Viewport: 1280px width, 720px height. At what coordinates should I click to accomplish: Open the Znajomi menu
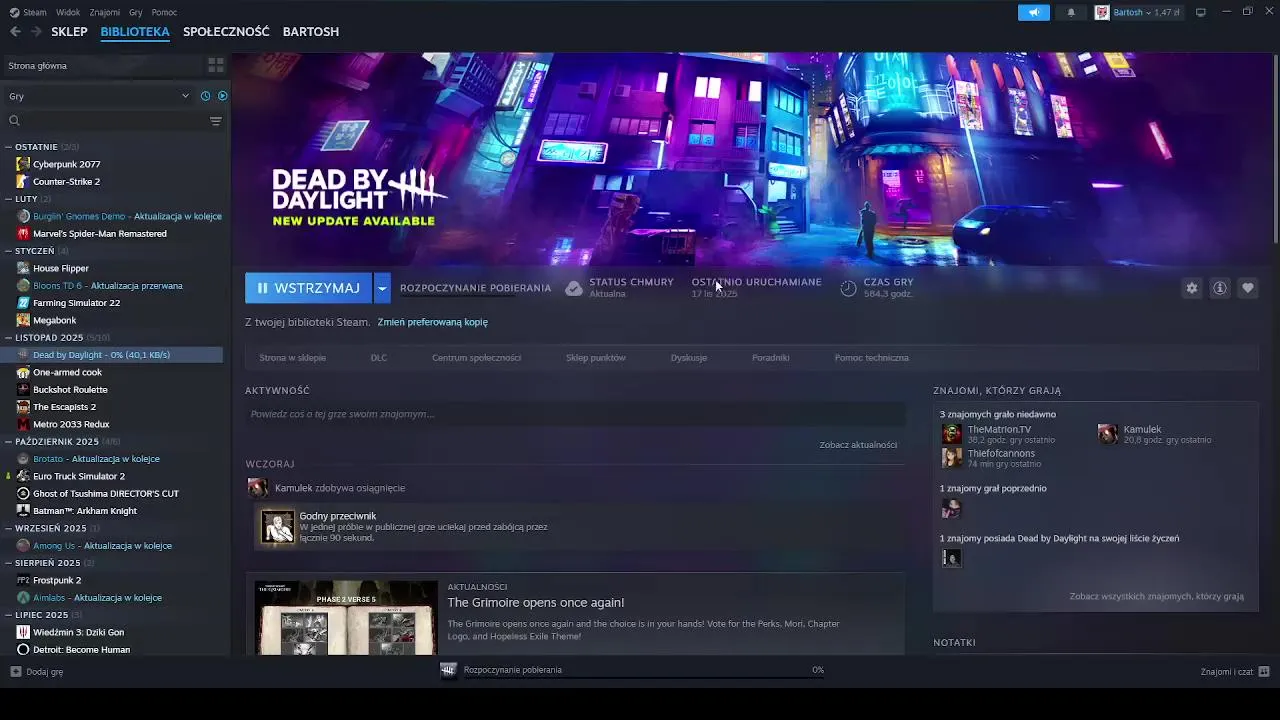[105, 13]
